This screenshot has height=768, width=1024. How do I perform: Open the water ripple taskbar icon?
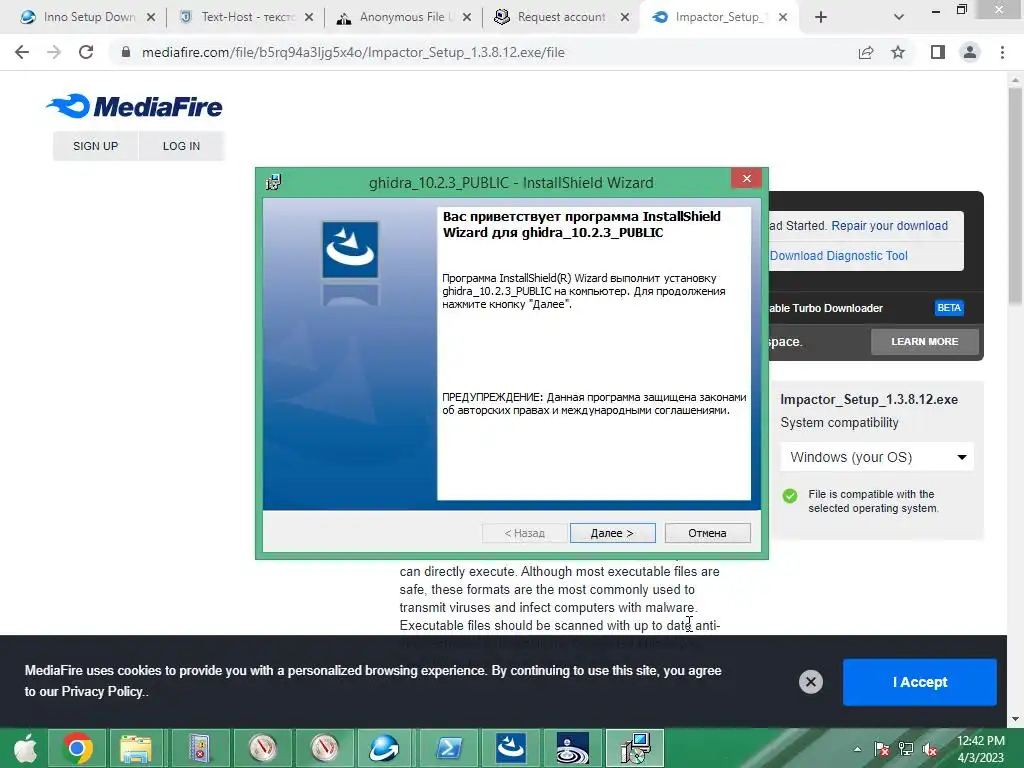[572, 748]
